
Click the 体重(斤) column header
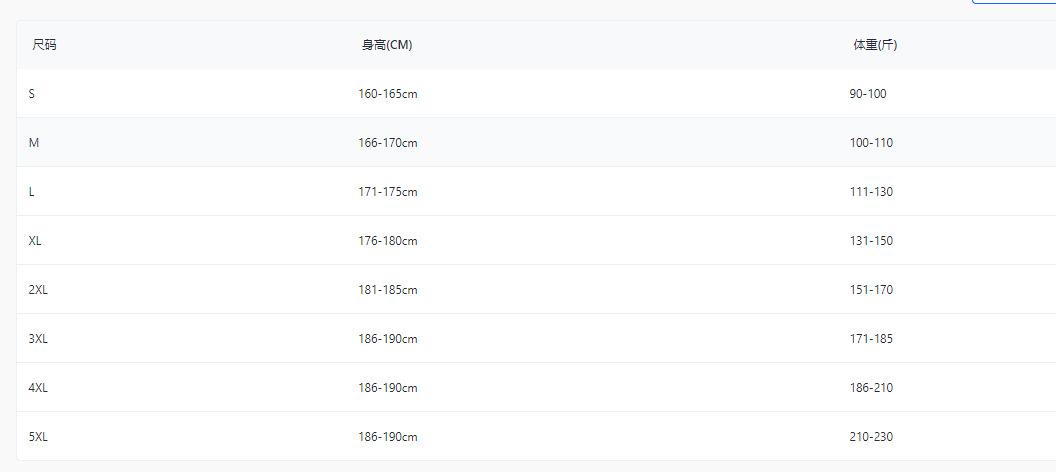(x=875, y=45)
